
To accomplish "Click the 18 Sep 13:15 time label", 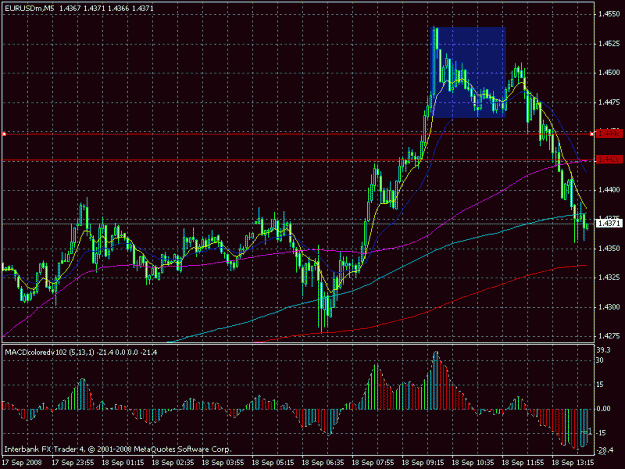I will click(x=573, y=463).
